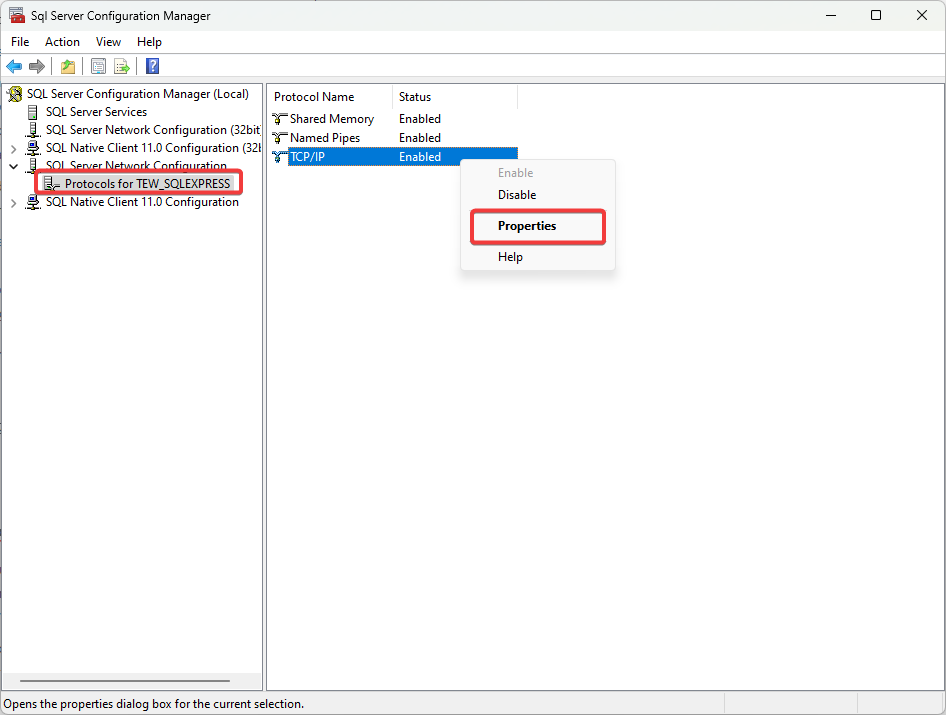Expand SQL Native Client 11.0 Configuration (32bit) node
Image resolution: width=946 pixels, height=715 pixels.
(13, 148)
